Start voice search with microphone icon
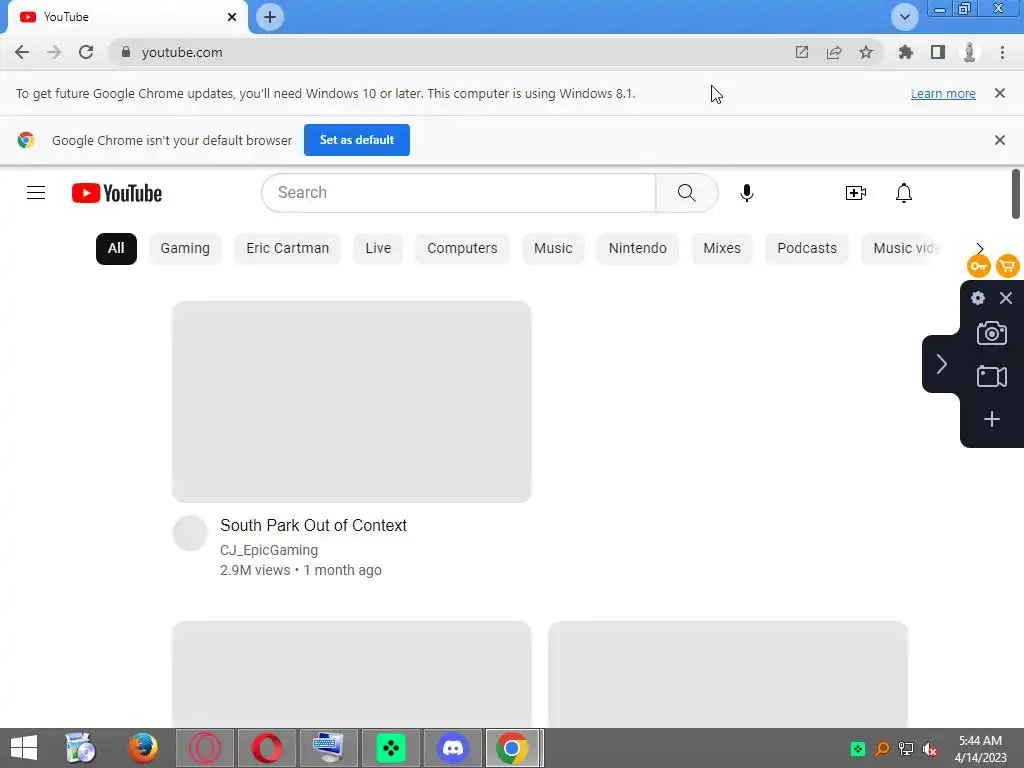 pos(746,193)
